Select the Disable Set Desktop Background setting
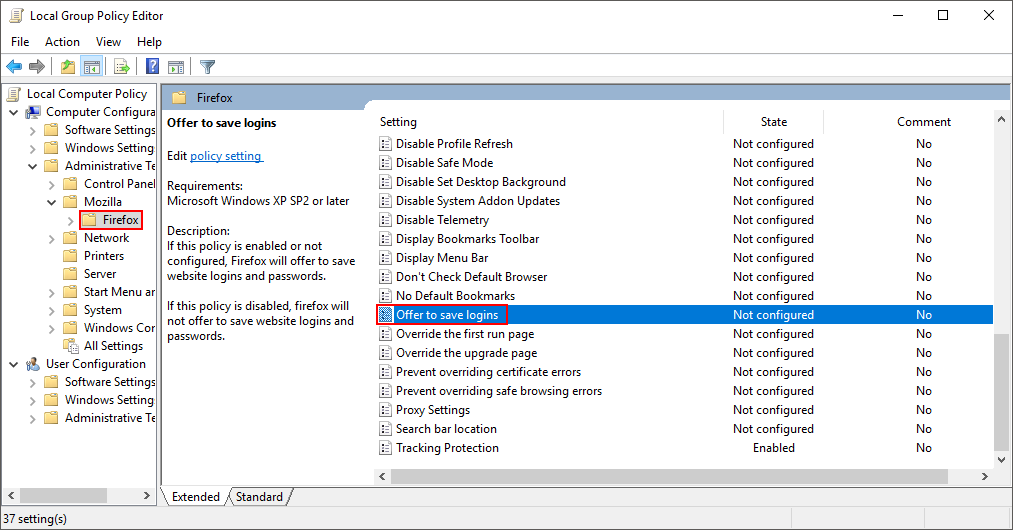Image resolution: width=1013 pixels, height=530 pixels. [481, 182]
